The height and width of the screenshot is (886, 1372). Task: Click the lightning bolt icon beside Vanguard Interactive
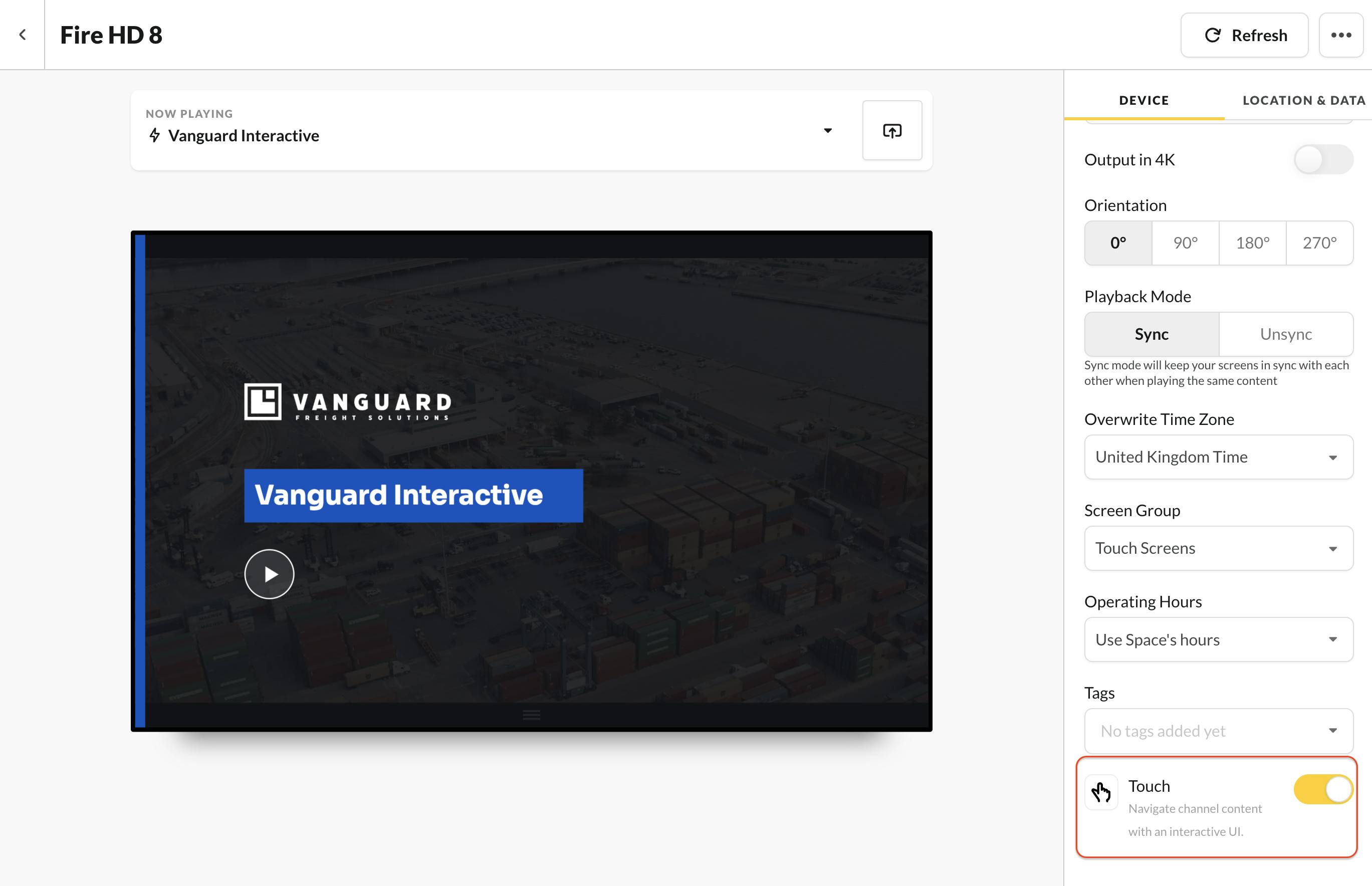pos(154,135)
